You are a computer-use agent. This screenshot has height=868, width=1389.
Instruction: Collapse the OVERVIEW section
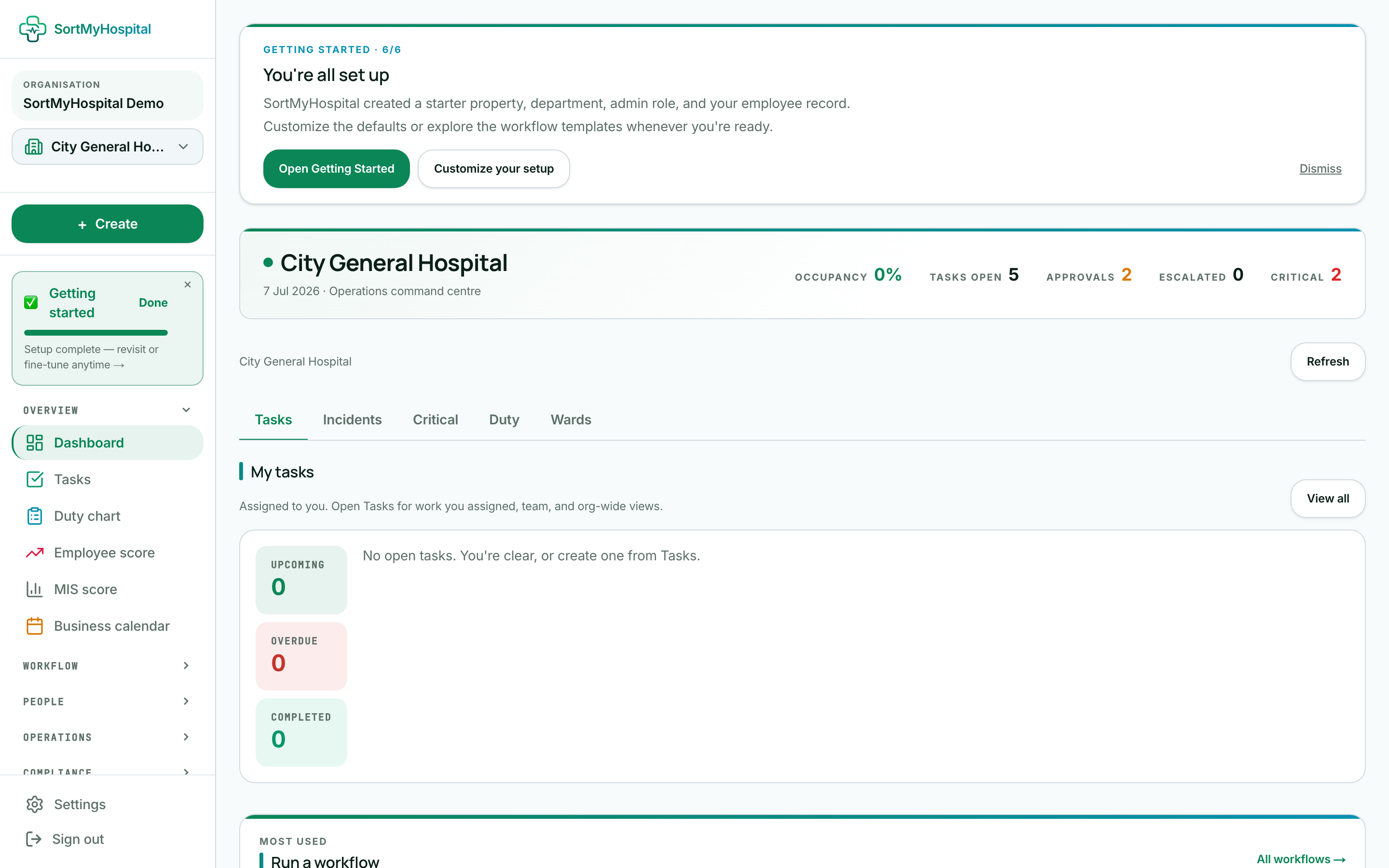click(x=108, y=410)
